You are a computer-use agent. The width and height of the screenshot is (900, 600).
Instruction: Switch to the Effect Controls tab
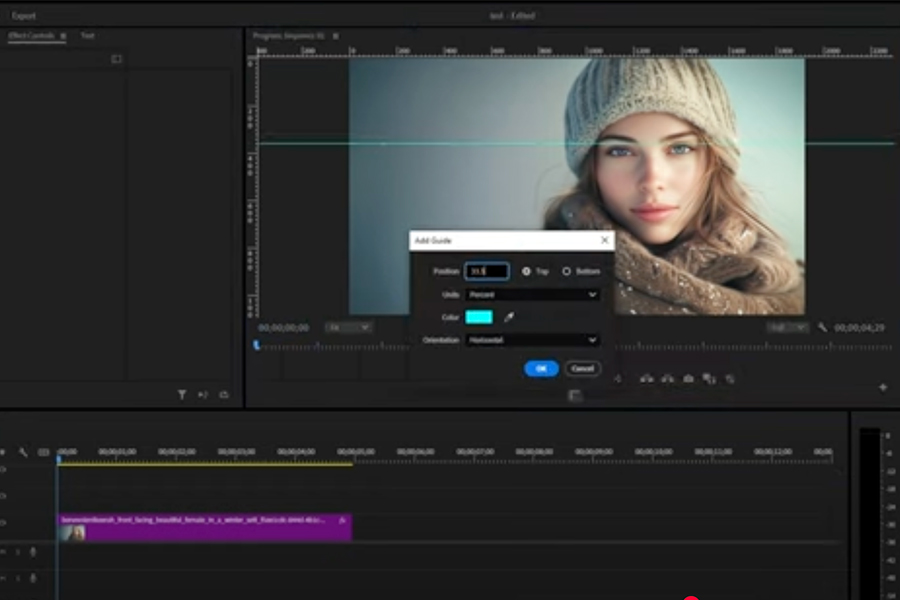pos(31,36)
